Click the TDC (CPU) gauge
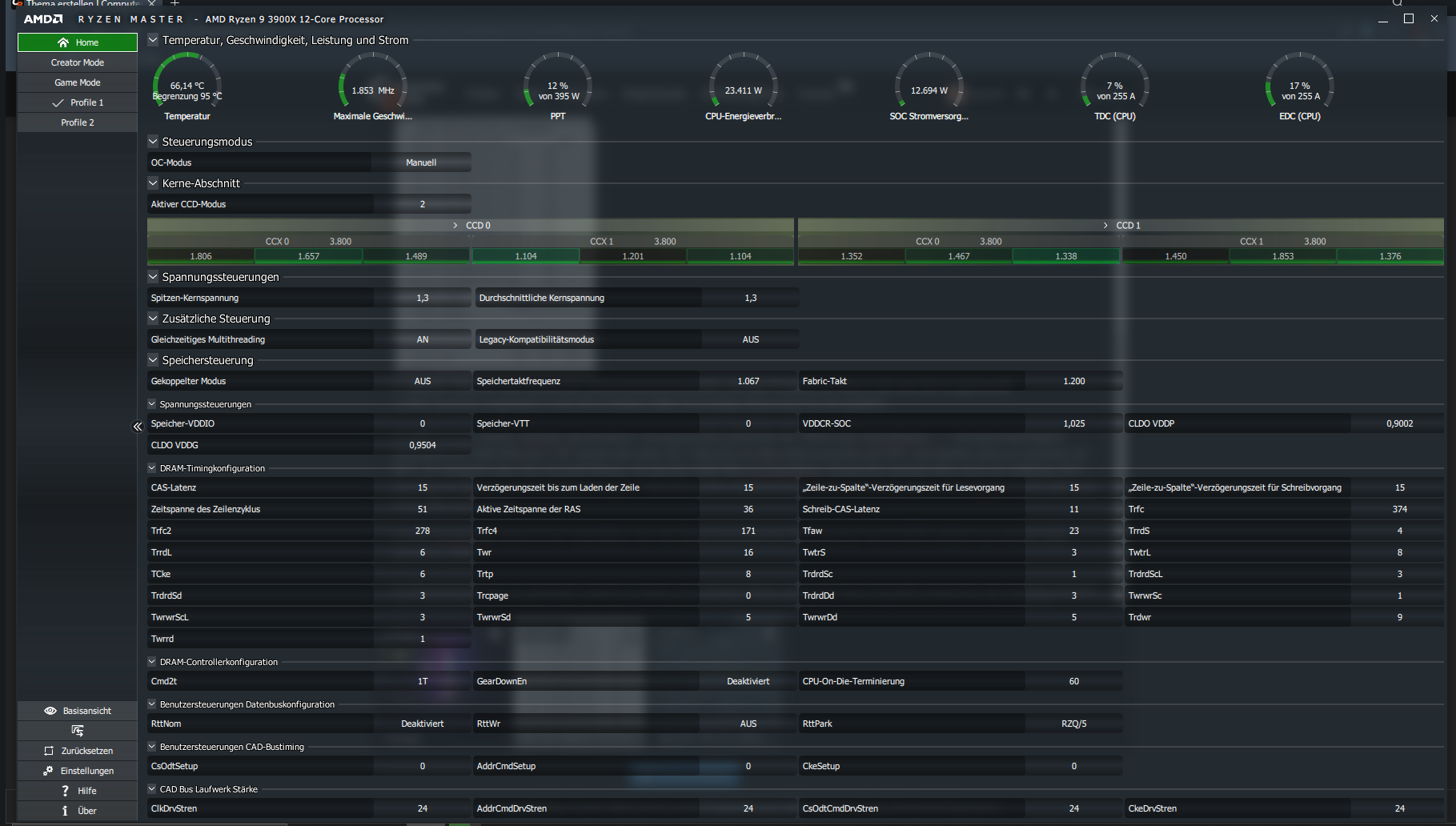This screenshot has width=1456, height=826. coord(1115,86)
